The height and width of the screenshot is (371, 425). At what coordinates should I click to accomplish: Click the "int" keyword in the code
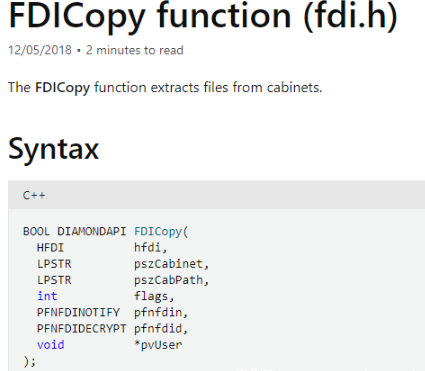click(x=47, y=296)
